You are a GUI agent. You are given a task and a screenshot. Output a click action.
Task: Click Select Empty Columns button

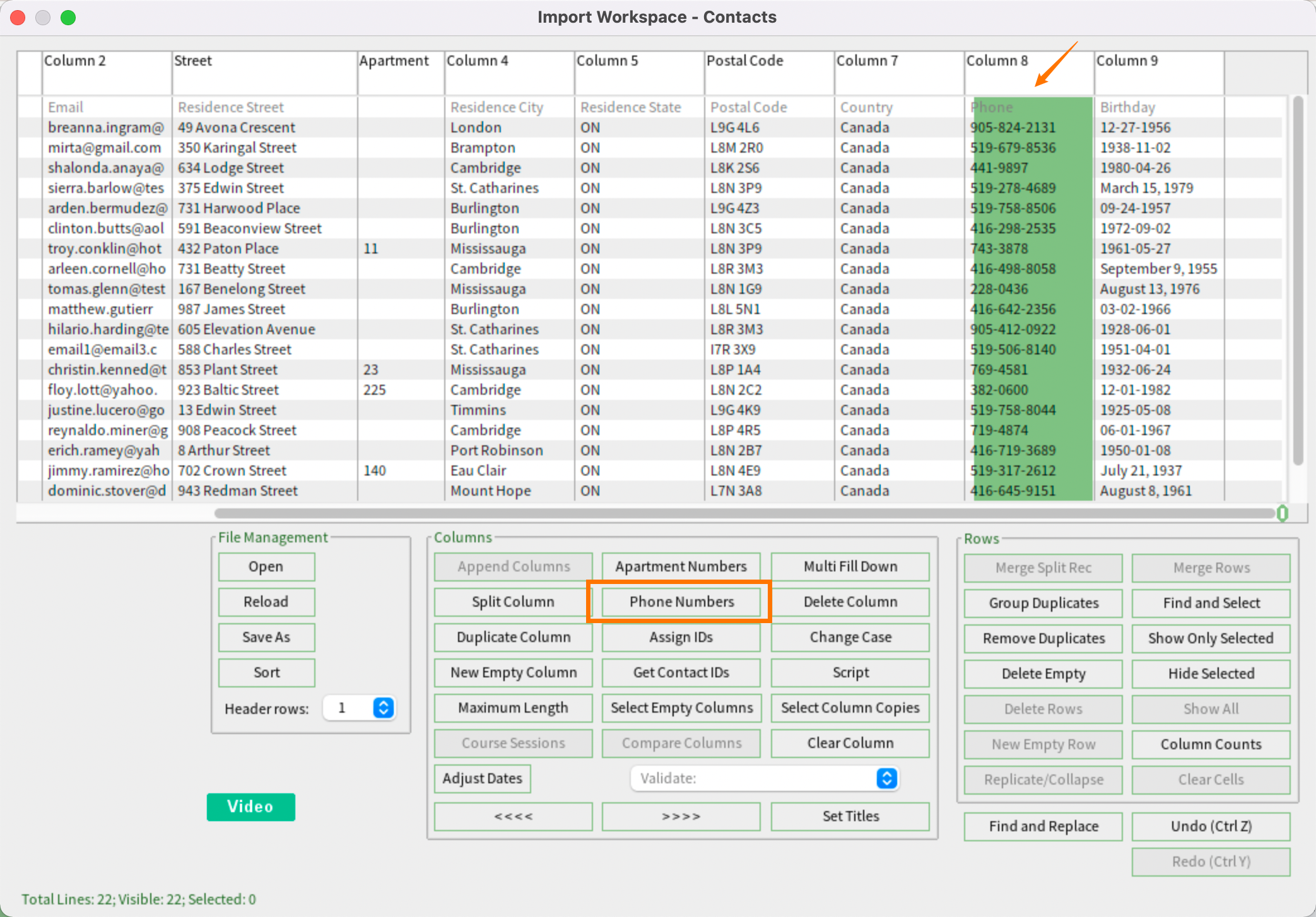[x=681, y=708]
